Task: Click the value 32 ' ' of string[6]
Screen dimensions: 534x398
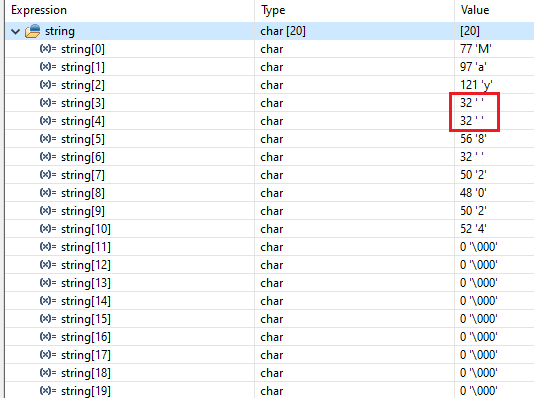Action: coord(472,157)
